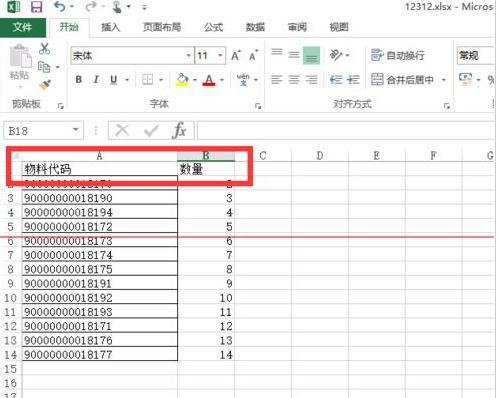Open the borders dropdown arrow
This screenshot has height=398, width=500.
pyautogui.click(x=161, y=80)
